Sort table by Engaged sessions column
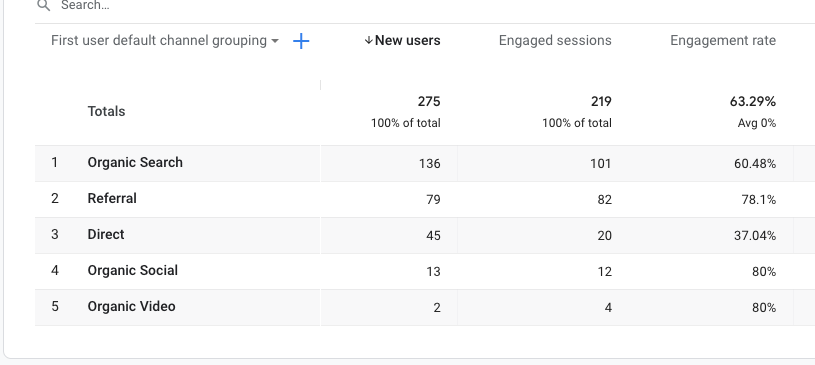This screenshot has height=365, width=815. (x=555, y=41)
